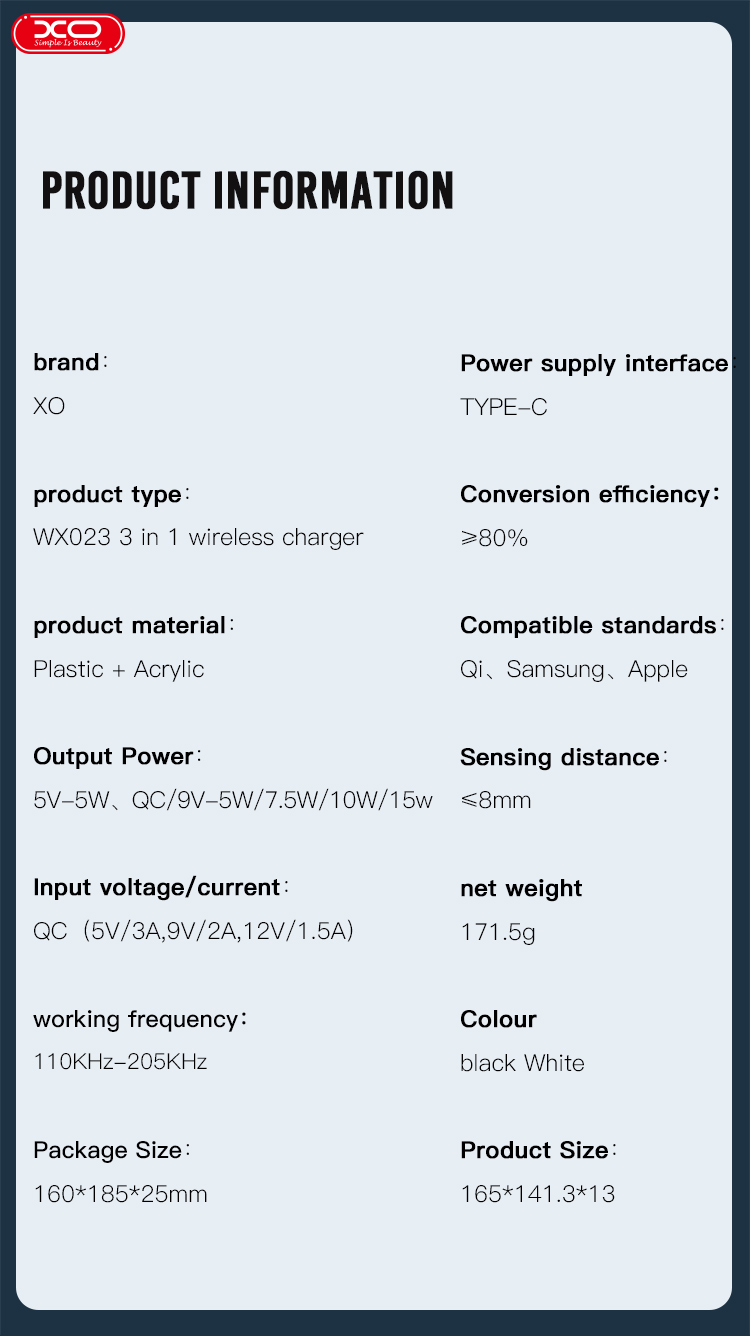This screenshot has height=1336, width=750.
Task: Click the WX023 3 in 1 wireless charger text
Action: [x=198, y=537]
